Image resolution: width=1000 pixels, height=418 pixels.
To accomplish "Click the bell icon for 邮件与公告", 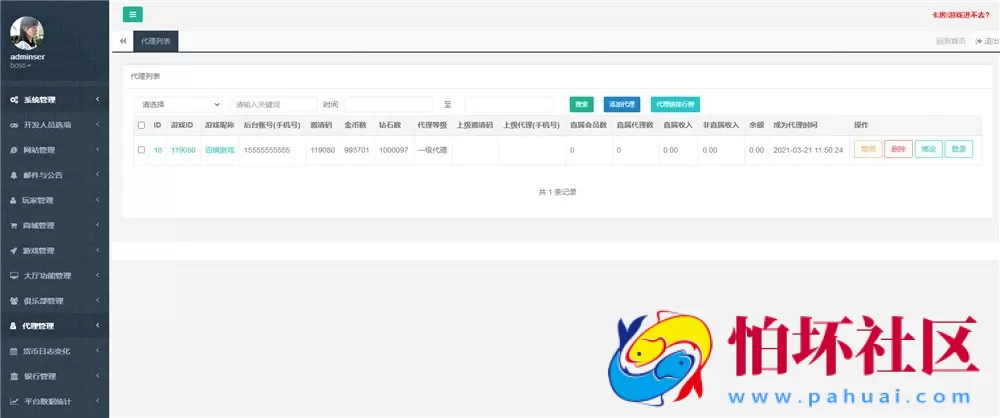I will click(14, 175).
